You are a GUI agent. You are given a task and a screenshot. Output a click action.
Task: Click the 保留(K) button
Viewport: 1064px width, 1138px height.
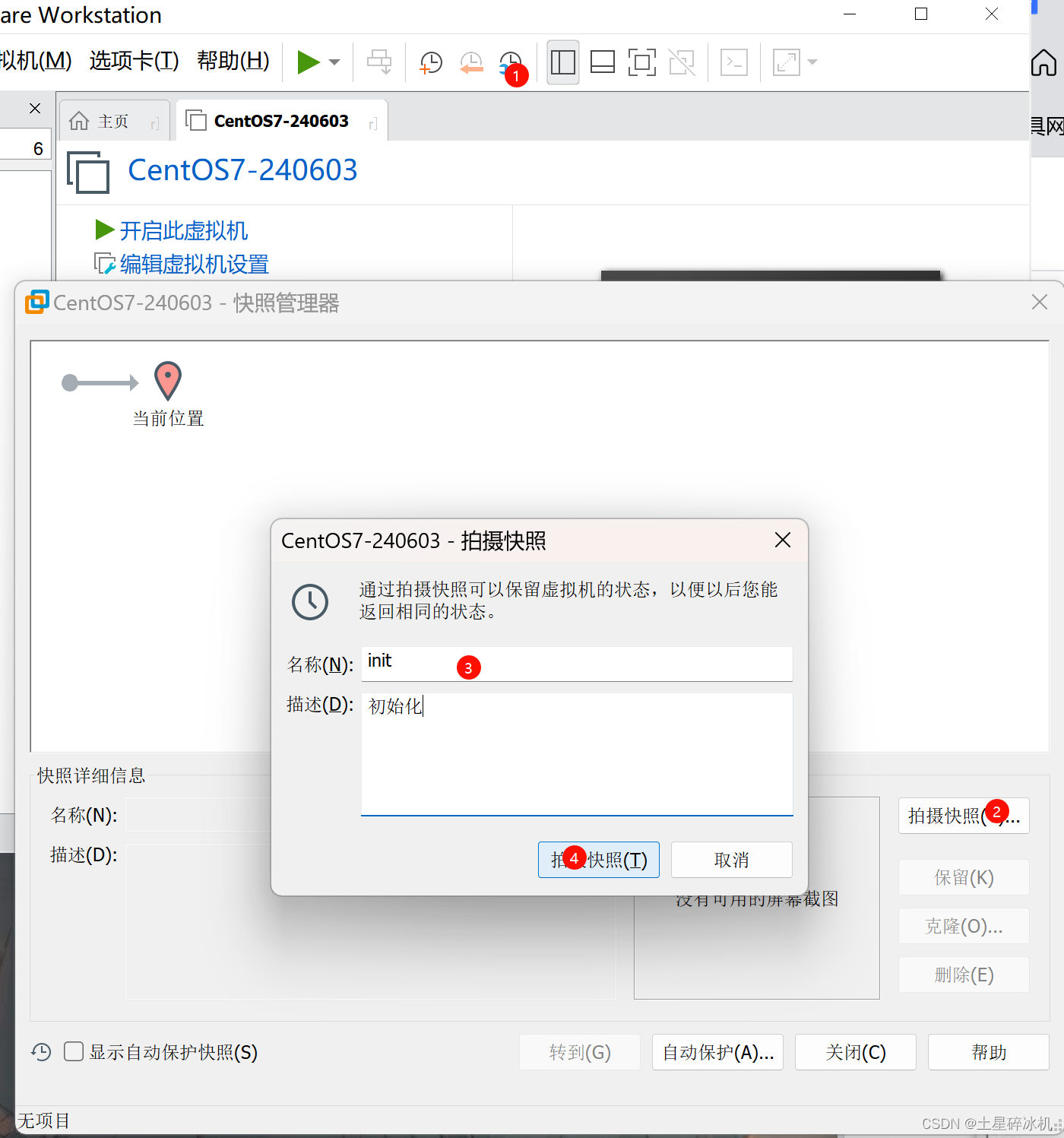(964, 878)
